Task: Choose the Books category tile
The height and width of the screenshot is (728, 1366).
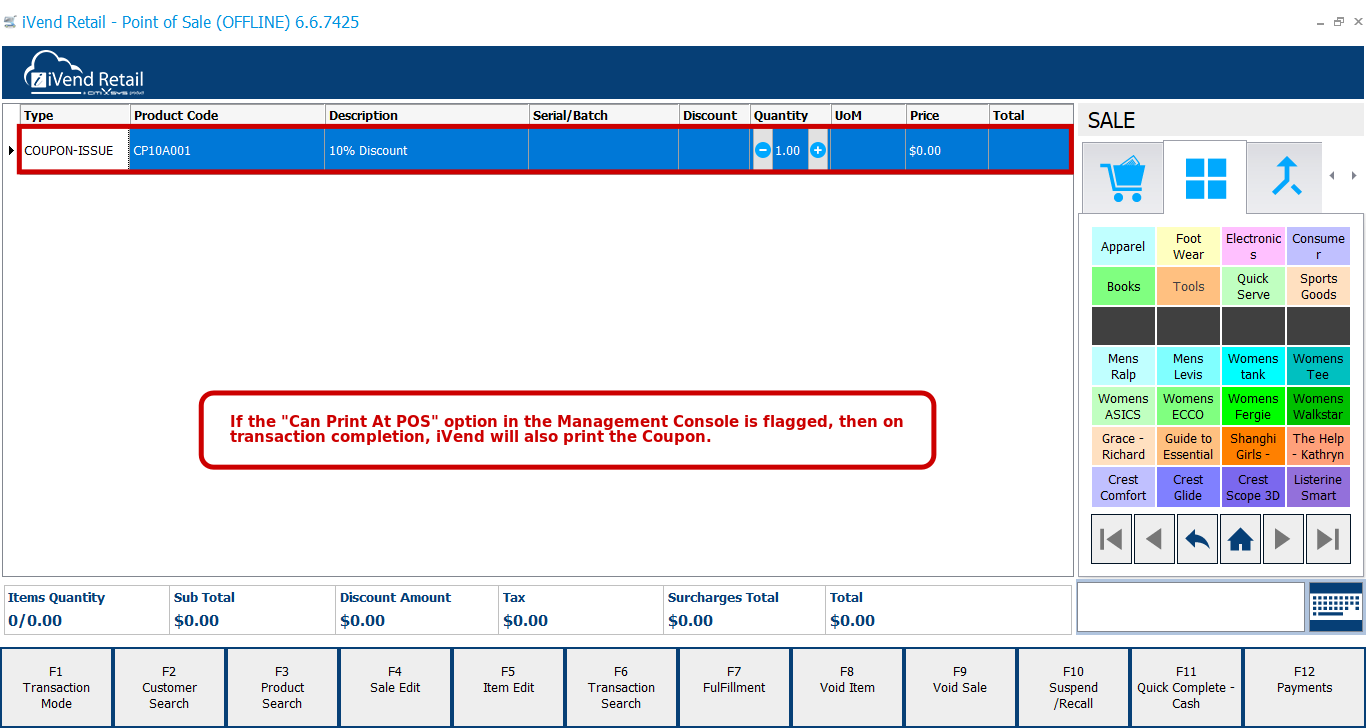Action: click(1123, 286)
